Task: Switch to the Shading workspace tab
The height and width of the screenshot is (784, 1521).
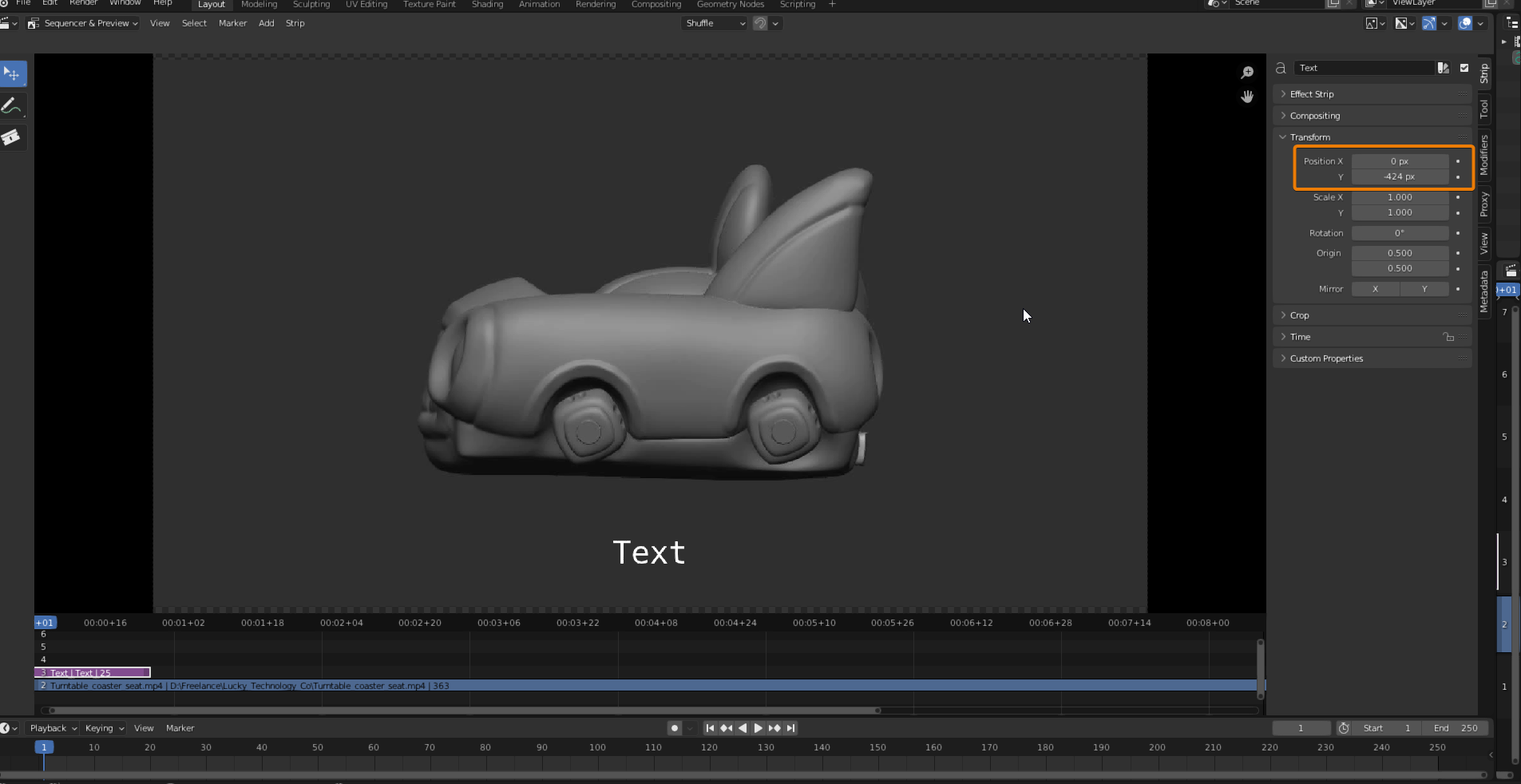Action: pos(487,5)
